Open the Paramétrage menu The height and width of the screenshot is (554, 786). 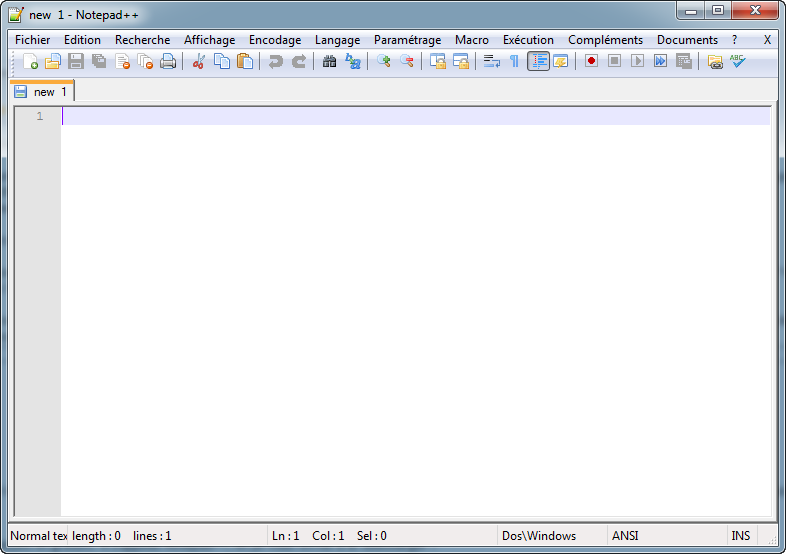point(408,40)
